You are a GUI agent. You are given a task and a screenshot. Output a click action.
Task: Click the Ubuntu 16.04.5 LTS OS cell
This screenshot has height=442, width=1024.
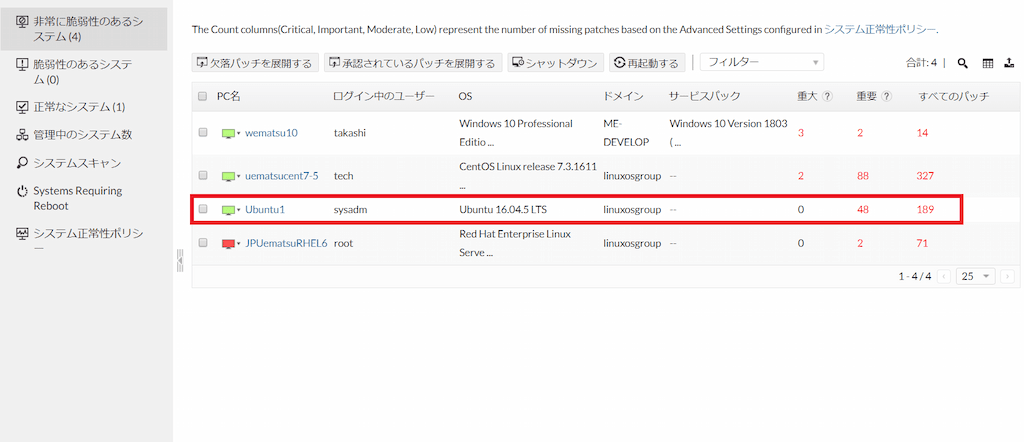[x=503, y=210]
